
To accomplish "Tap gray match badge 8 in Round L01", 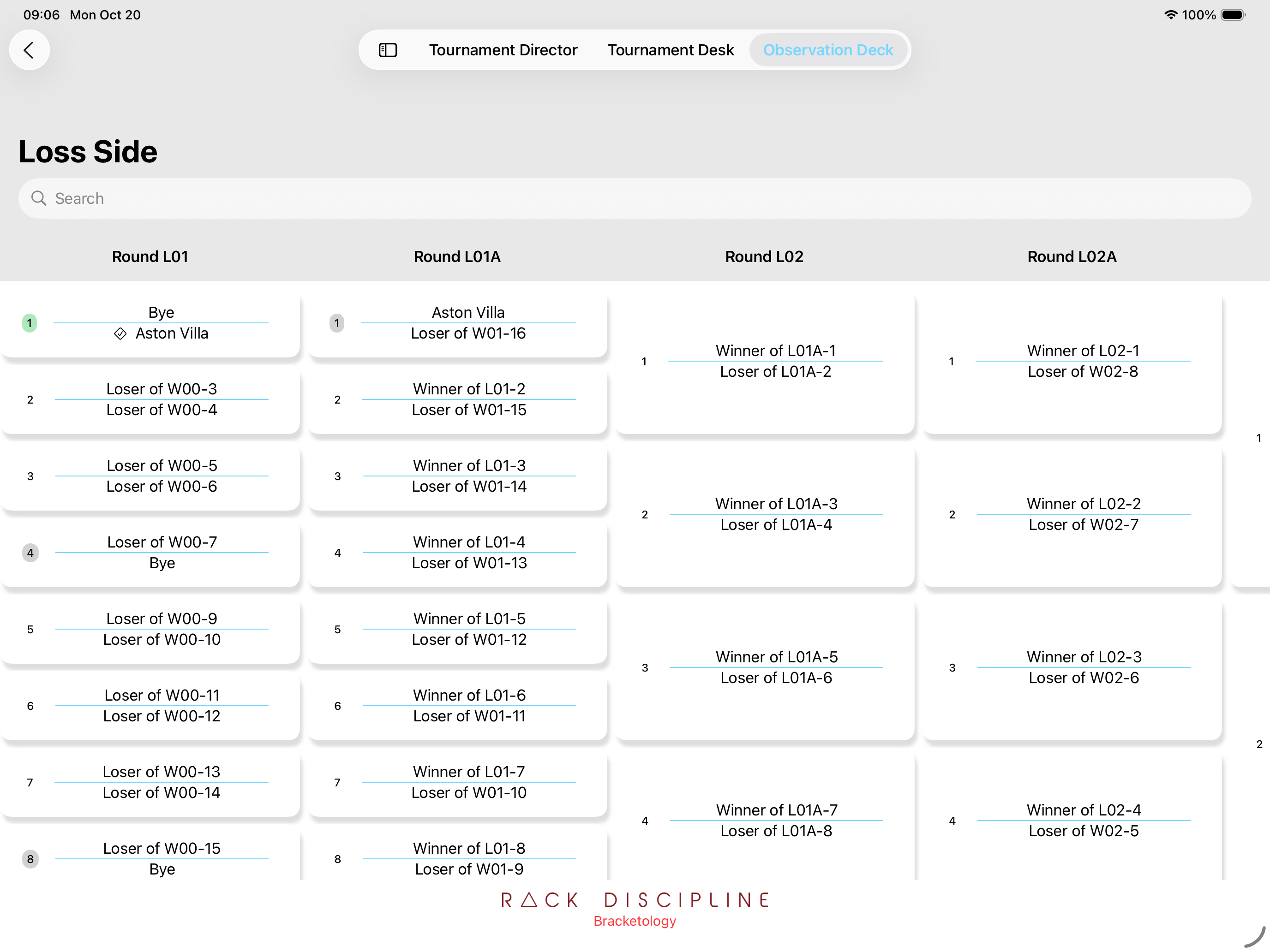I will (30, 858).
